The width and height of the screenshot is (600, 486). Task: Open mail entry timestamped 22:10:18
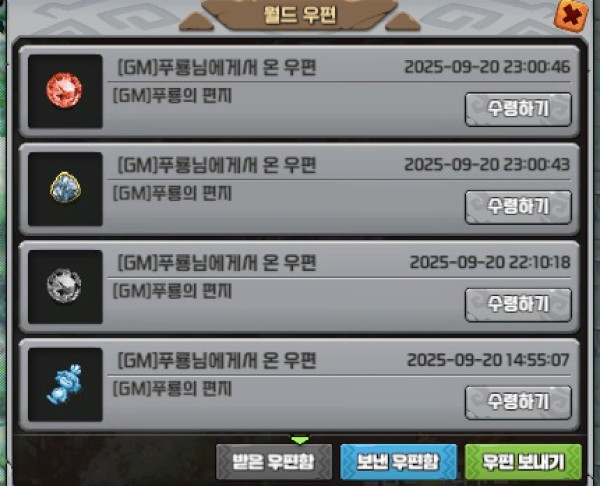(x=299, y=287)
